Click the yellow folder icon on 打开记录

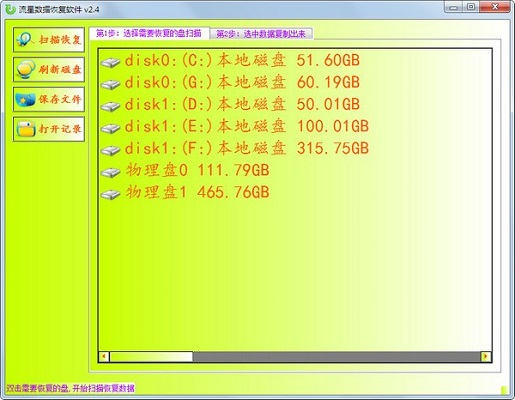[26, 129]
